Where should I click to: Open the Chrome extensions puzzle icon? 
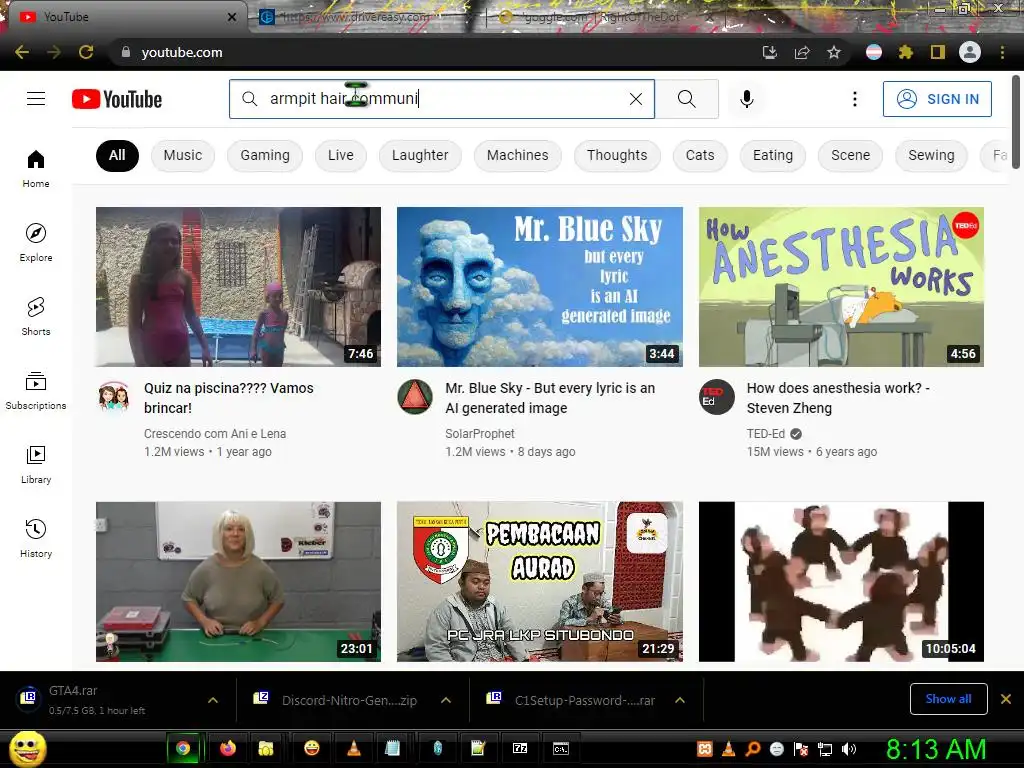905,52
